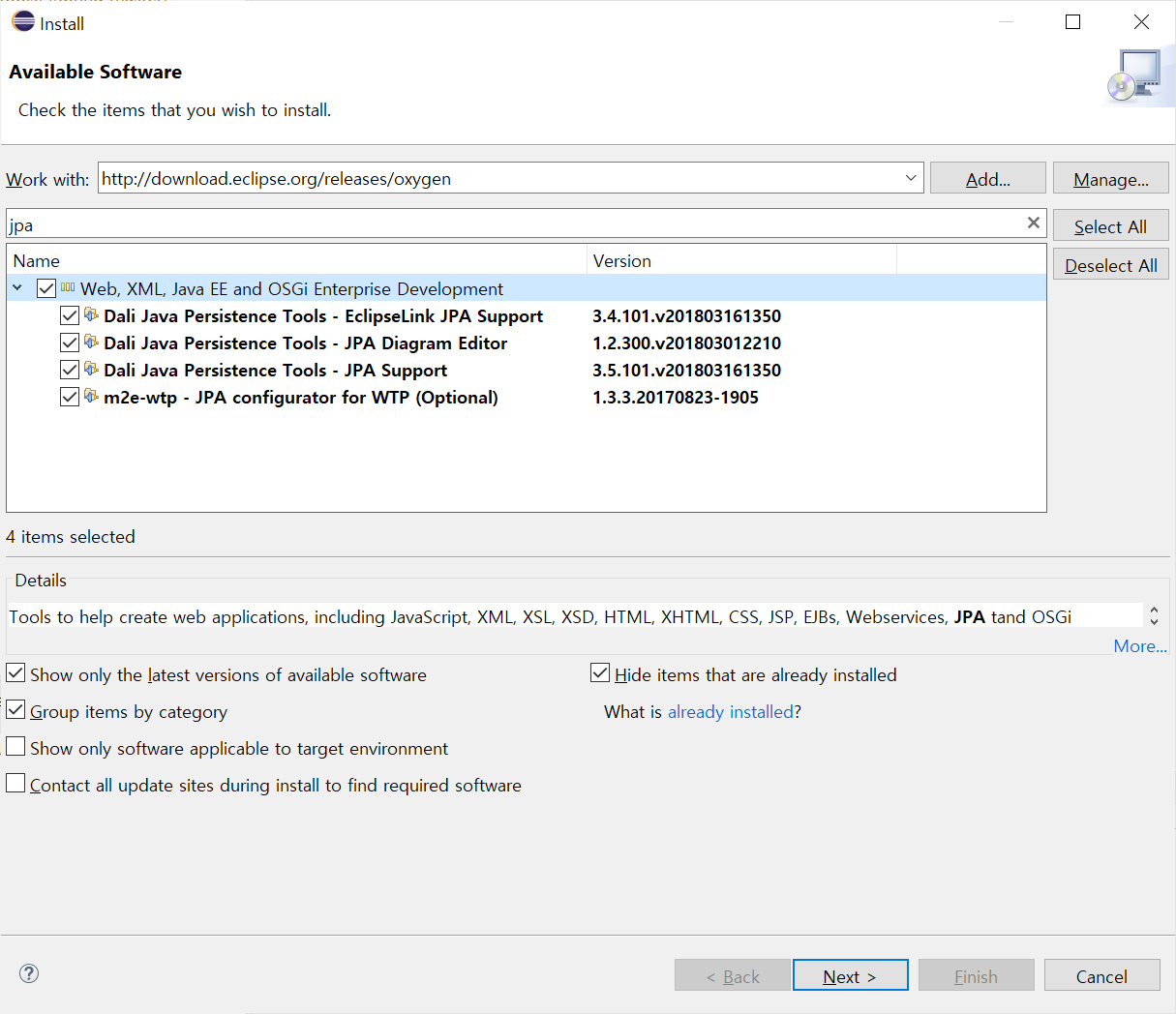Clear the jpa filter with the X icon
This screenshot has height=1014, width=1176.
[x=1034, y=223]
